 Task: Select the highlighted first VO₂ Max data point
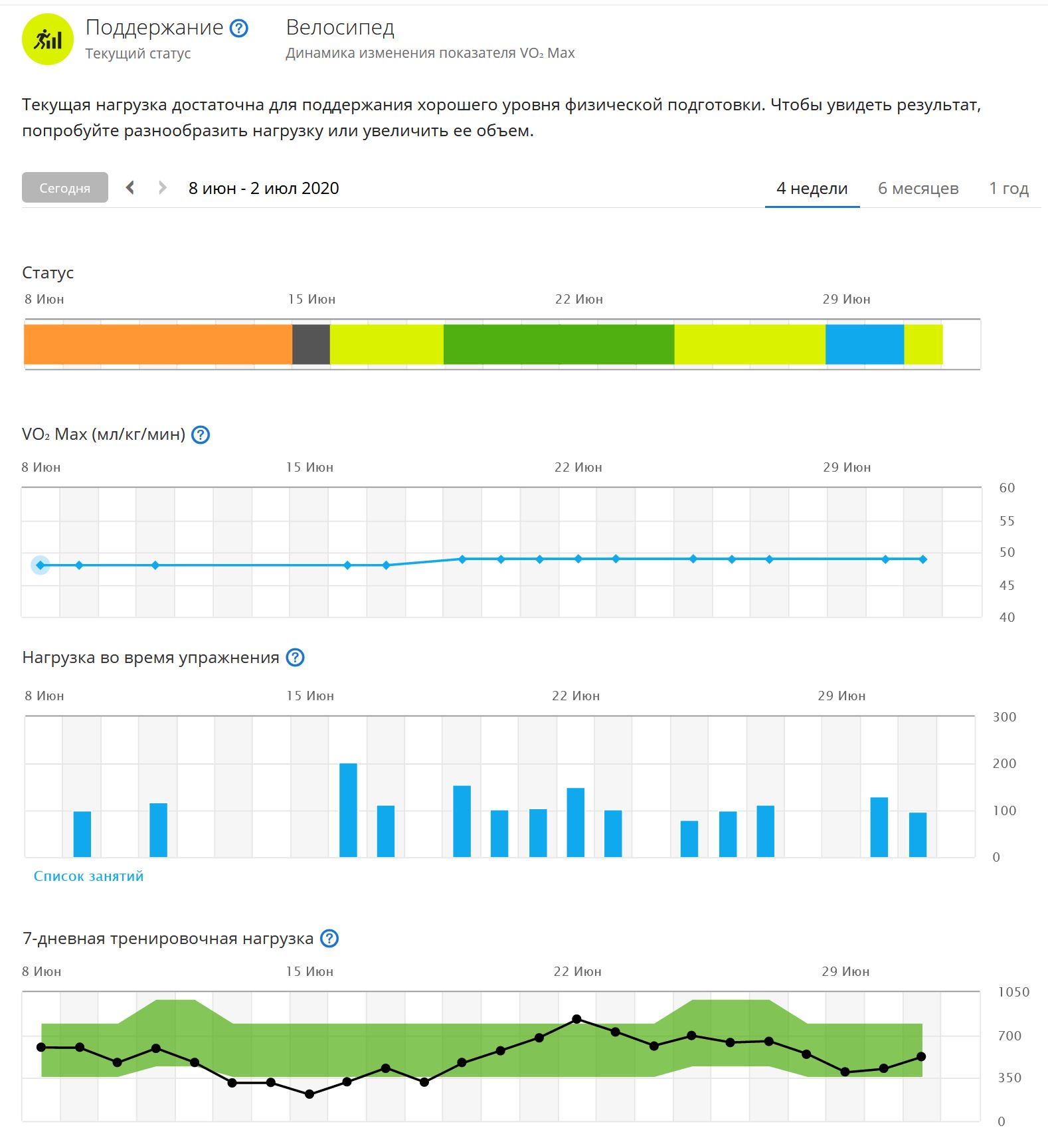[41, 565]
